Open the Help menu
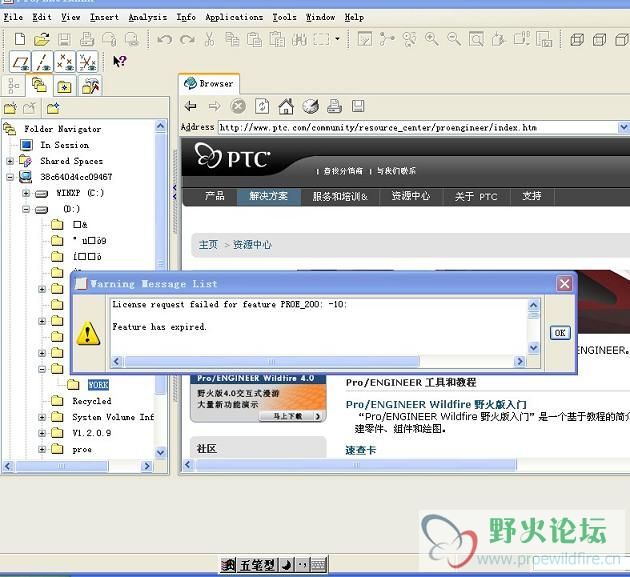630x577 pixels. tap(354, 17)
